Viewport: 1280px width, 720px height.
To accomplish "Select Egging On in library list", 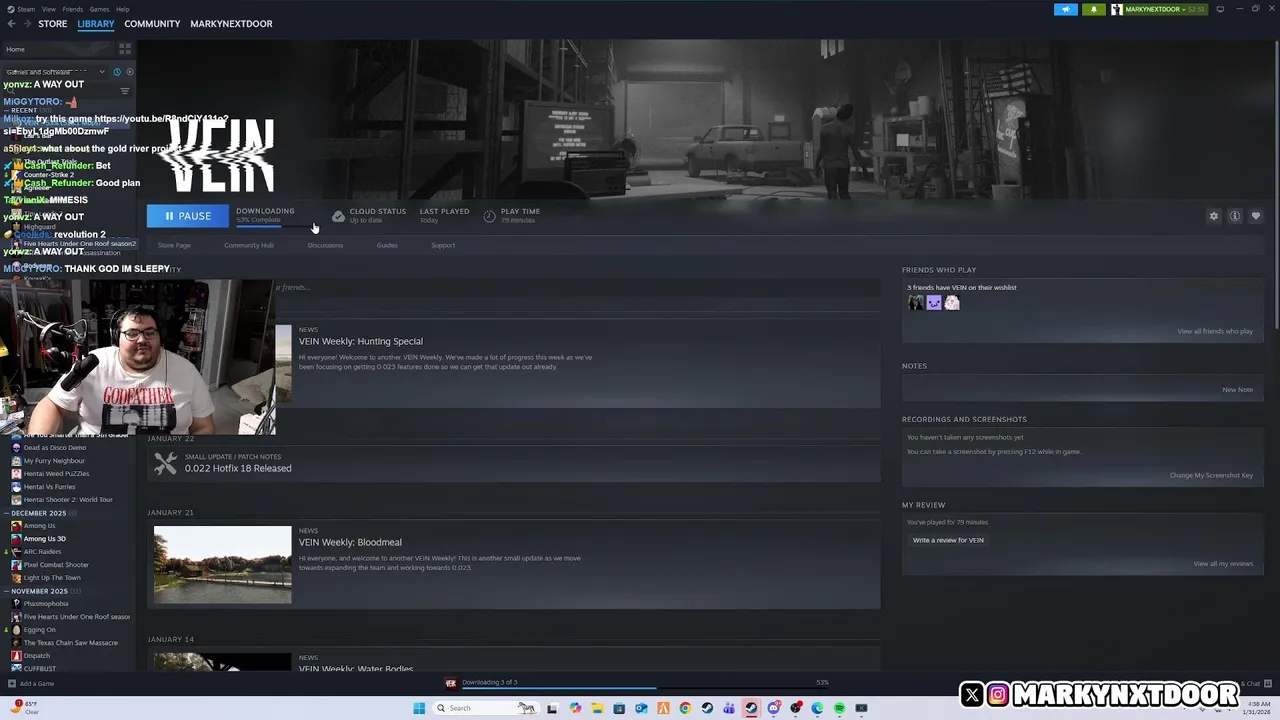I will point(39,630).
